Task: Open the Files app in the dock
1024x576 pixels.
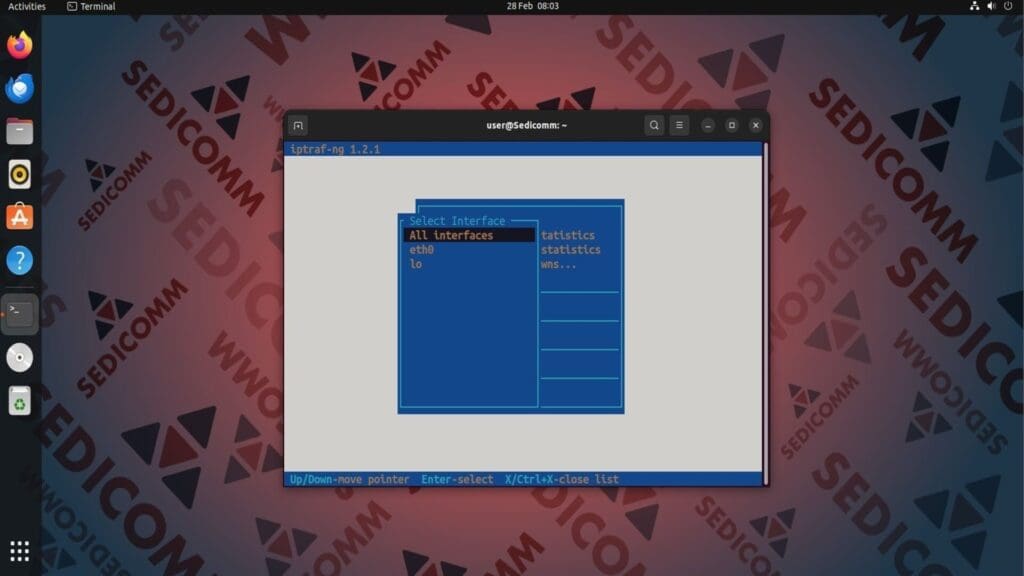Action: (x=18, y=130)
